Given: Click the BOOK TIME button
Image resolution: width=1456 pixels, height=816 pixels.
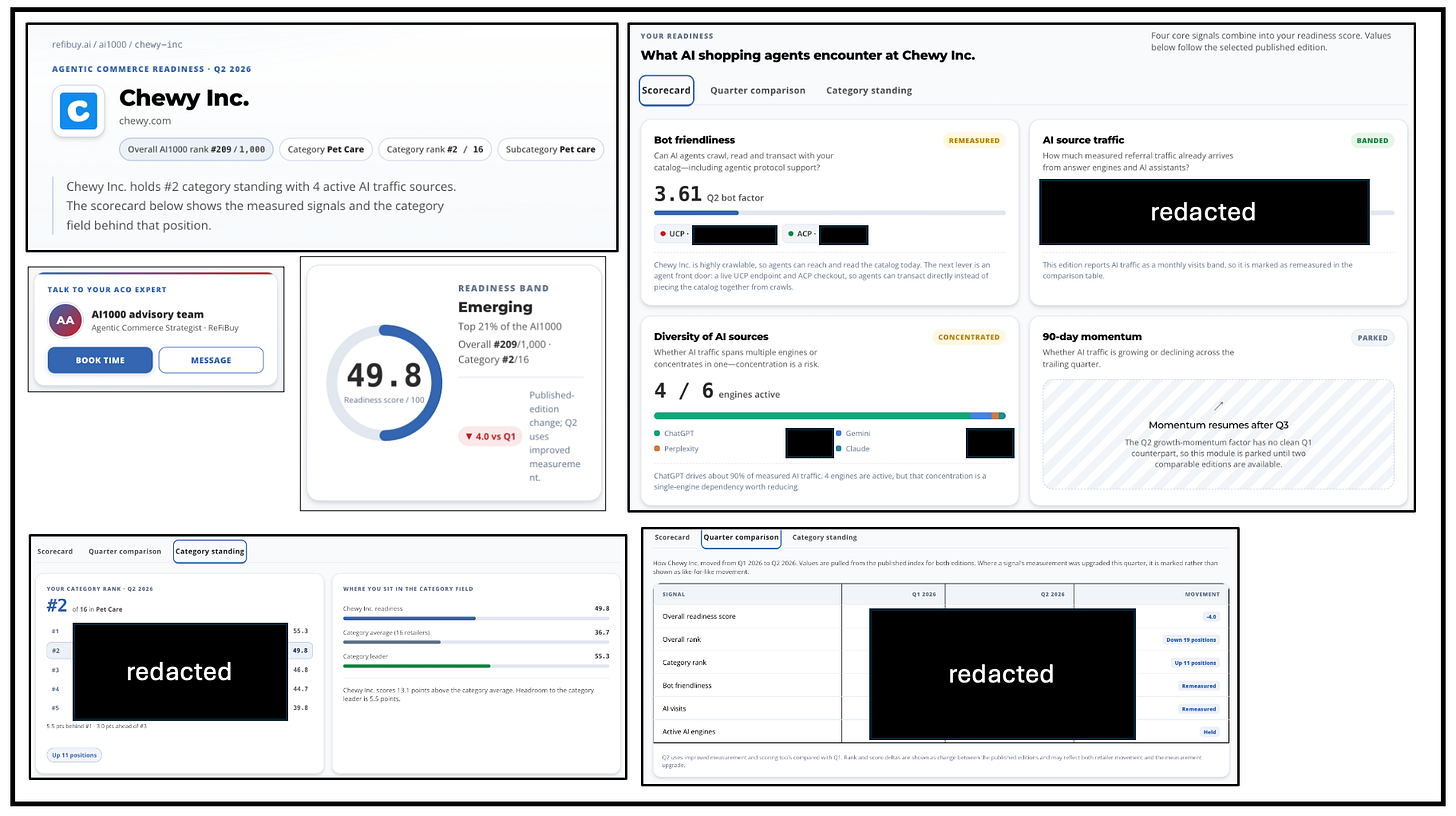Looking at the screenshot, I should click(x=100, y=360).
